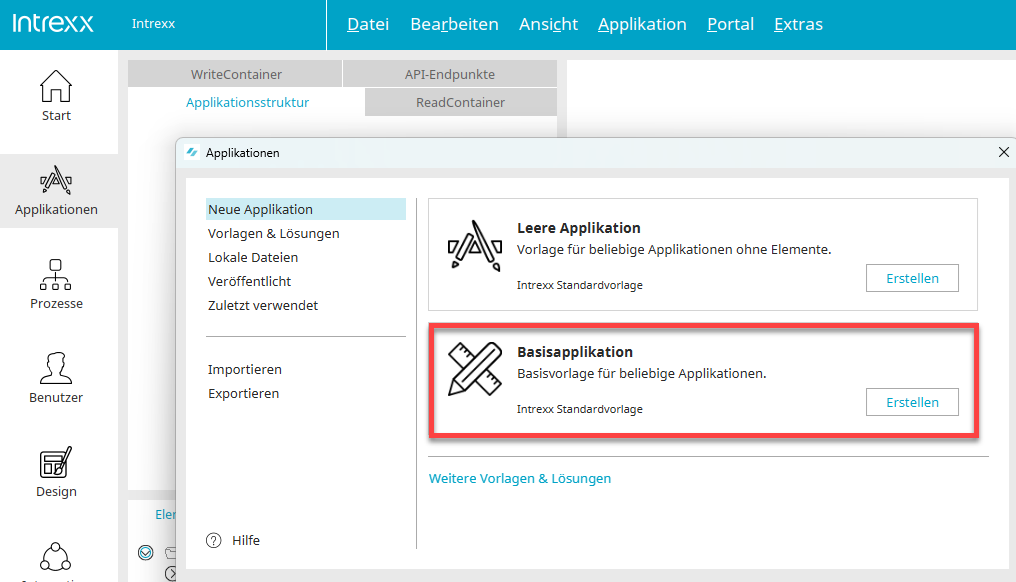
Task: Open the Datei menu
Action: click(x=368, y=24)
